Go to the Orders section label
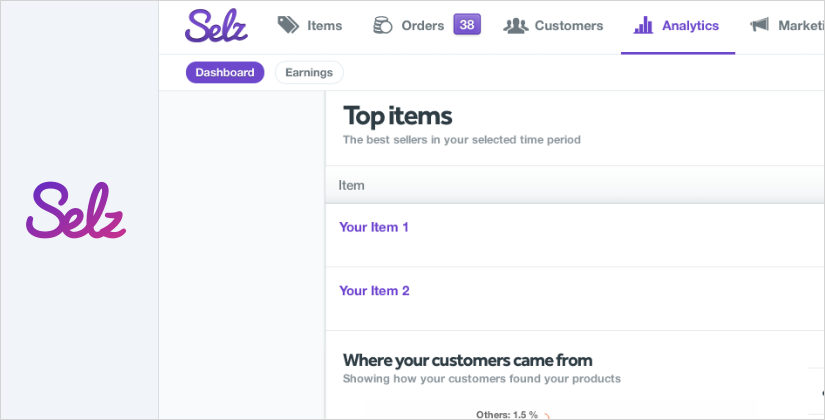Viewport: 825px width, 420px height. [422, 26]
